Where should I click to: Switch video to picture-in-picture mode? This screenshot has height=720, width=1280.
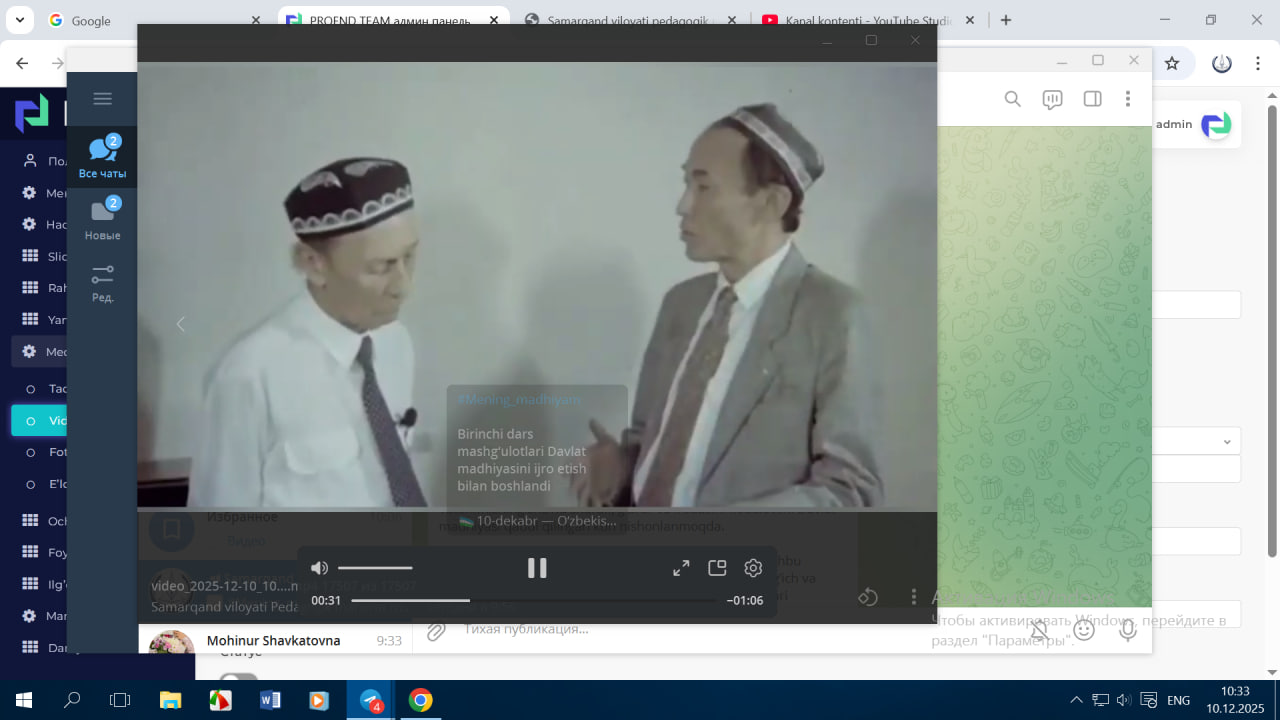pos(717,568)
